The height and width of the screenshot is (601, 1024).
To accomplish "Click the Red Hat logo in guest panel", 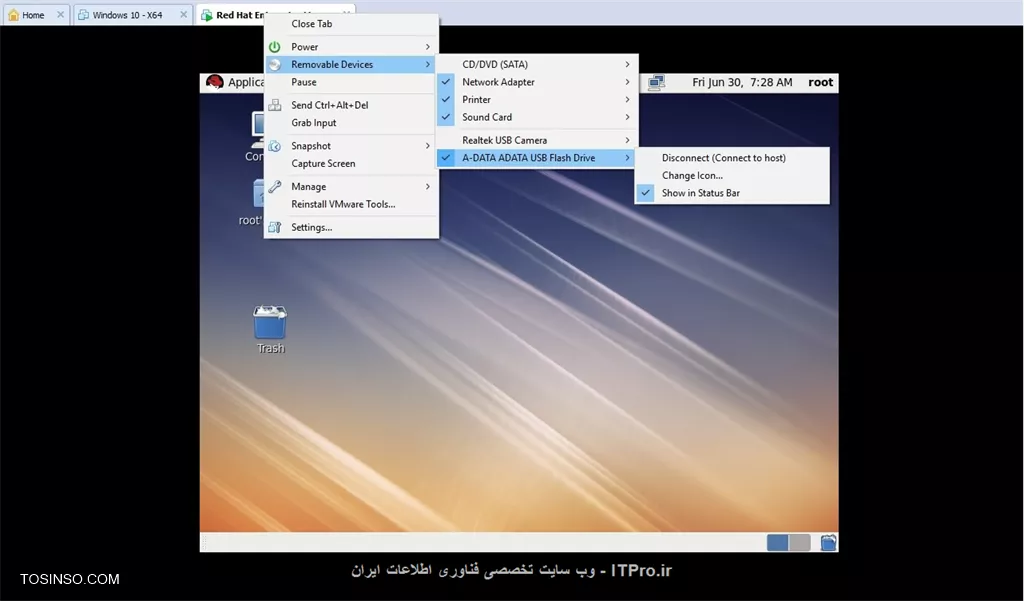I will click(214, 82).
